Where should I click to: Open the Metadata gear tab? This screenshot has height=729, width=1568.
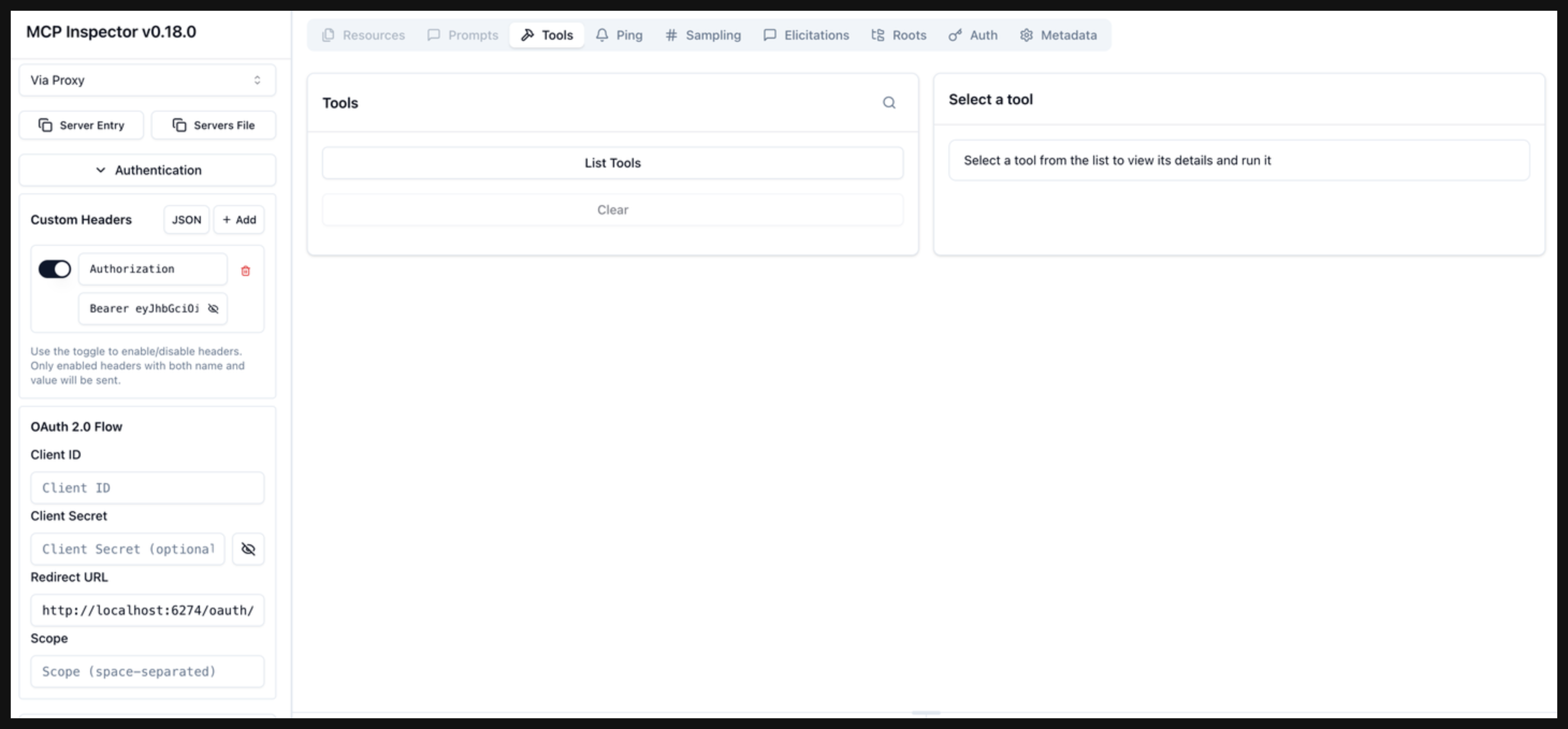tap(1058, 35)
